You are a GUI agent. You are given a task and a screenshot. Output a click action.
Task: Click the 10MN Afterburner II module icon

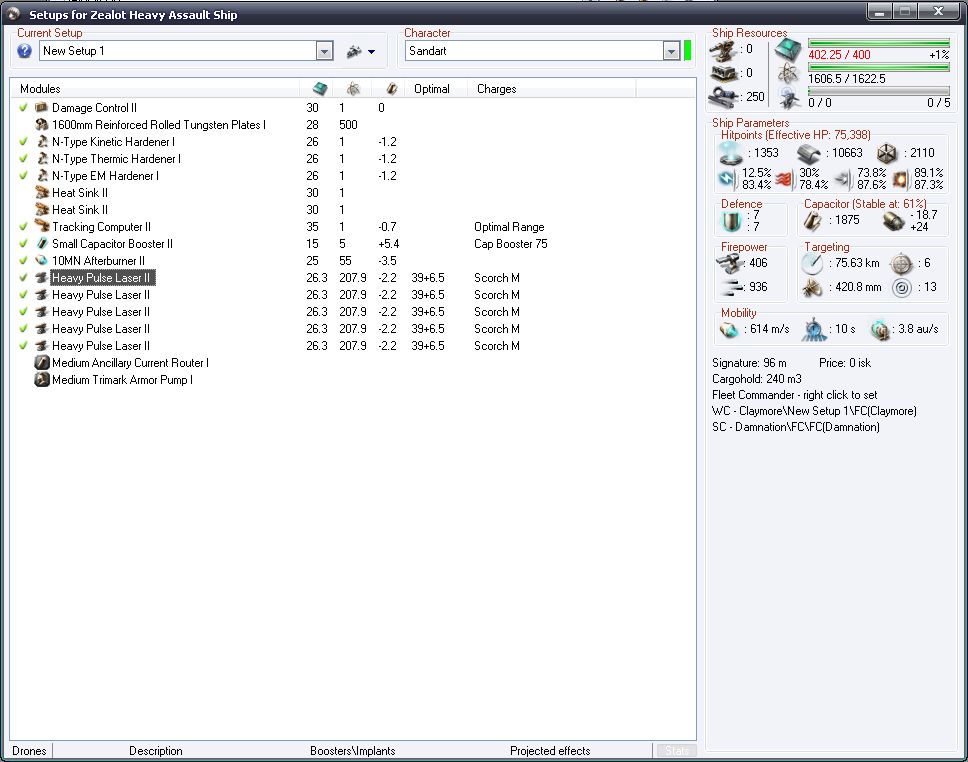[x=41, y=261]
